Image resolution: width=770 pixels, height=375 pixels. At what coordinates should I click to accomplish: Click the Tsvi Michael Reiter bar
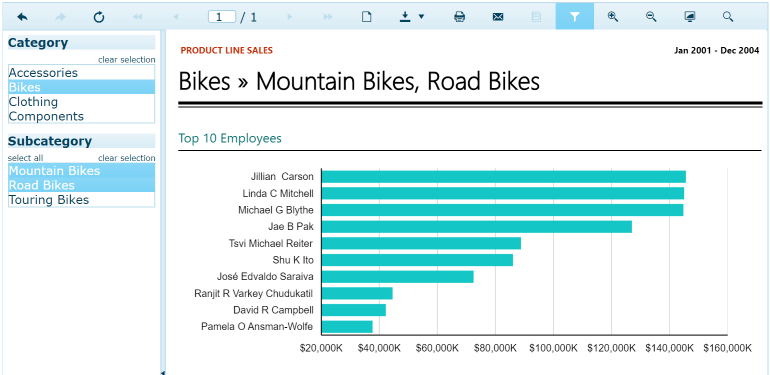tap(421, 243)
